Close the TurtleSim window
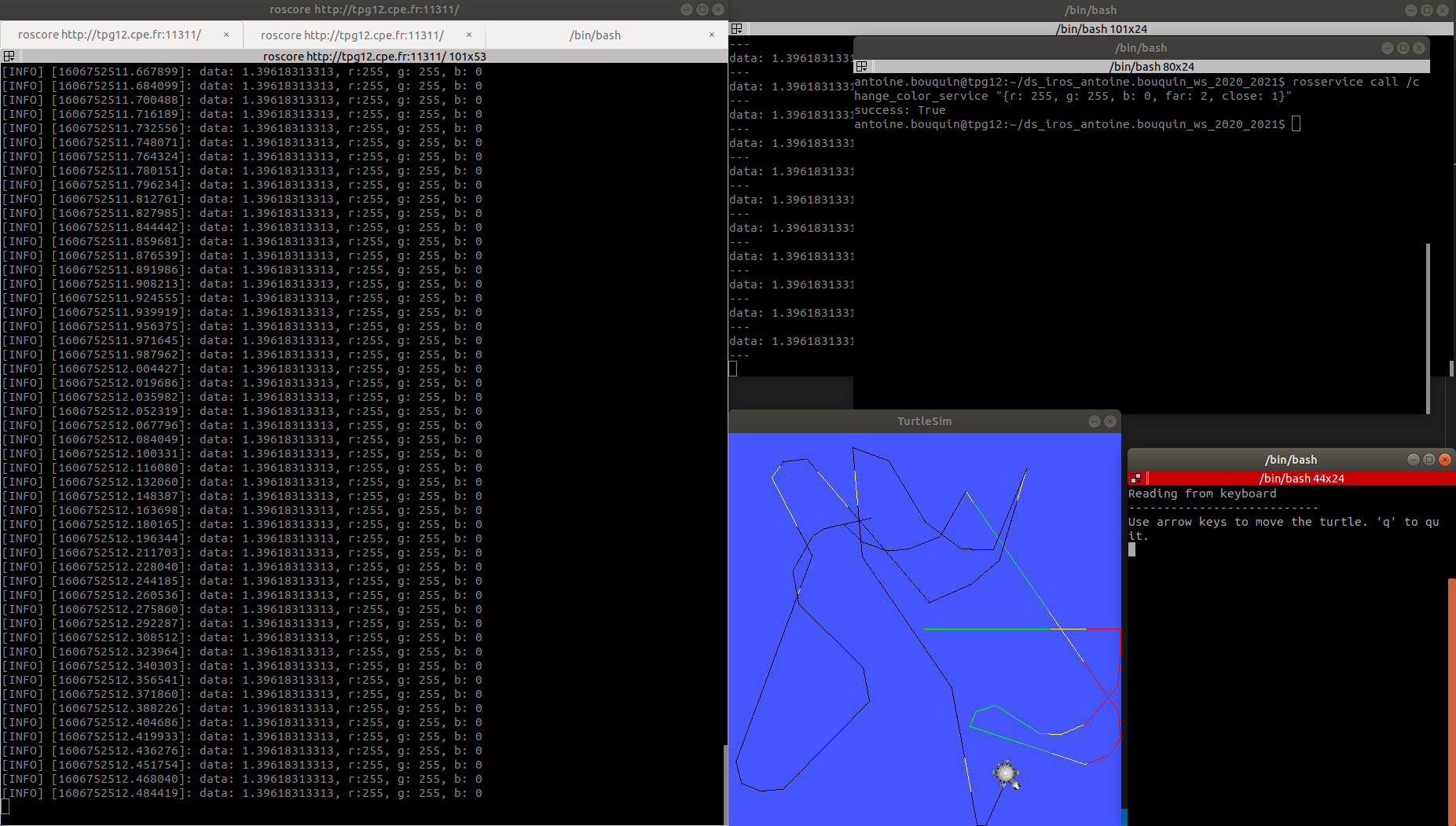 (x=1110, y=421)
